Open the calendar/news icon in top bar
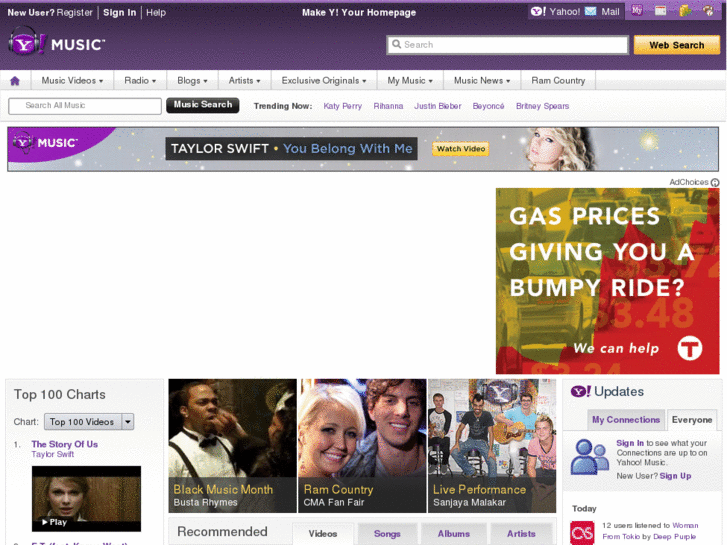The width and height of the screenshot is (727, 545). pos(660,10)
